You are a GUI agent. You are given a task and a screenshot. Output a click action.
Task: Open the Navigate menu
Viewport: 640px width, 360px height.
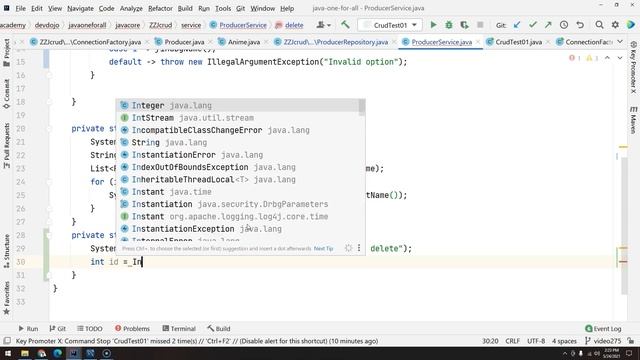click(x=80, y=8)
